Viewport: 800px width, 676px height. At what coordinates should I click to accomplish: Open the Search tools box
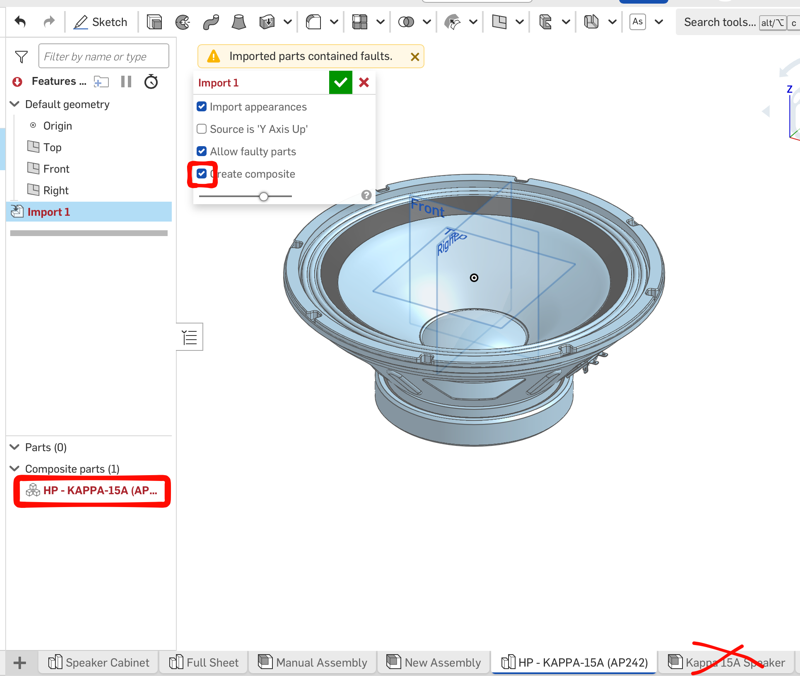(x=738, y=22)
